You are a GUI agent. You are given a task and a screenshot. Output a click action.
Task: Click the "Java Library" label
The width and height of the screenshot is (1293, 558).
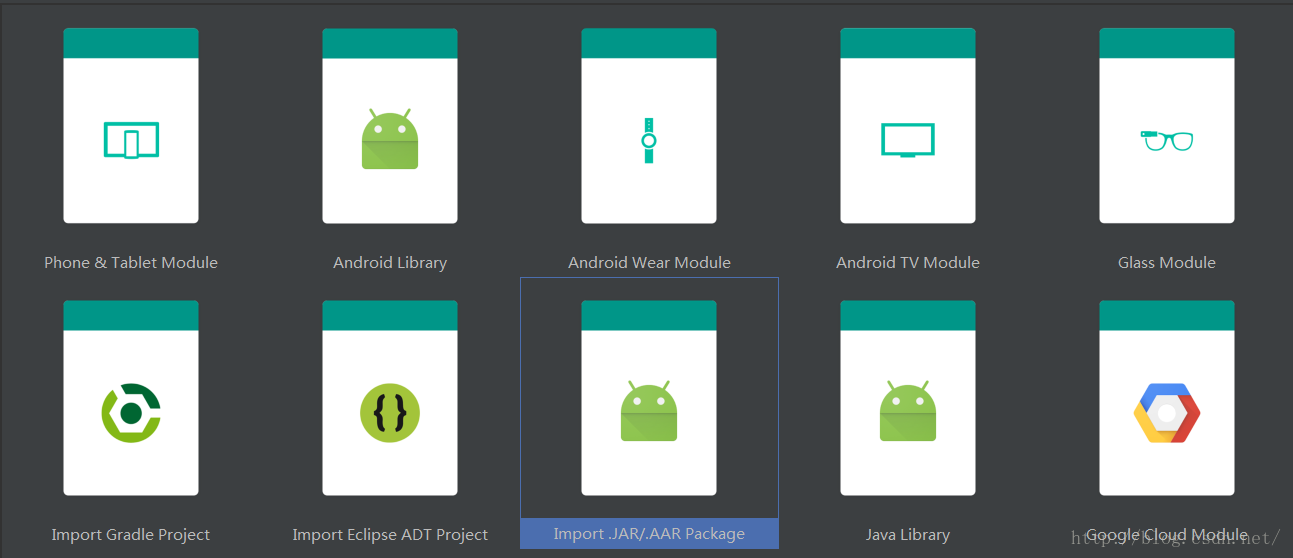(x=908, y=535)
